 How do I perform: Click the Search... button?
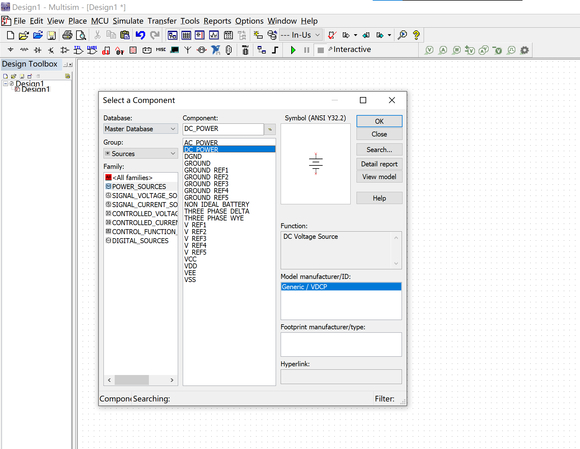379,150
